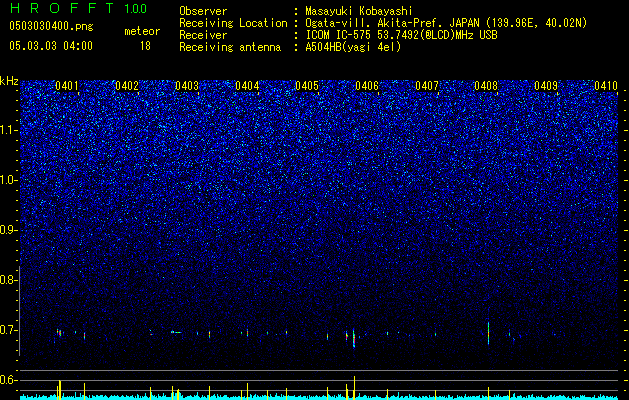Viewport: 629px width, 400px height.
Task: Click the 'Receiver' field label
Action: 203,35
